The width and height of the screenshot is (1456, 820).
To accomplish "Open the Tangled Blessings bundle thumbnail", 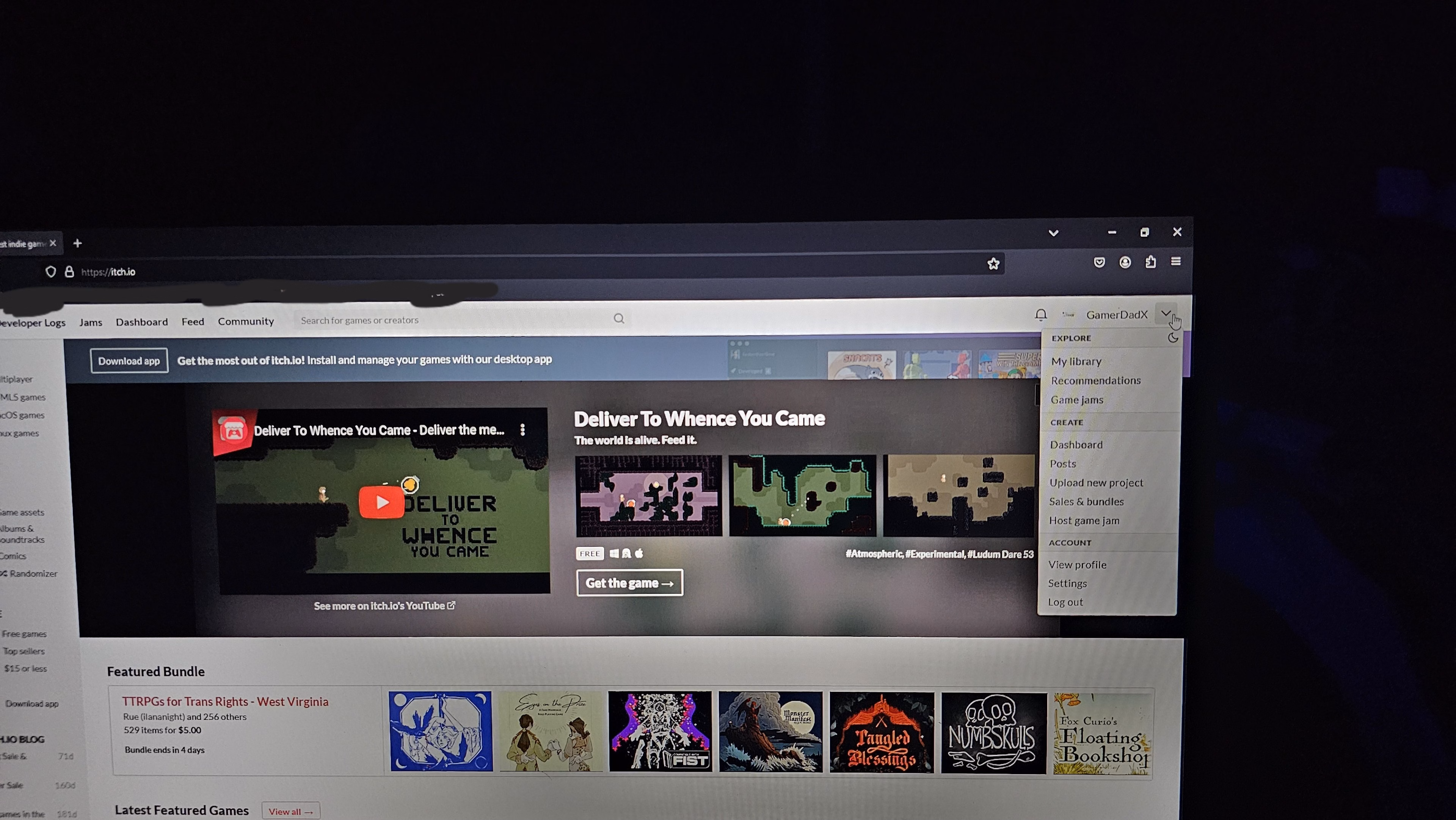I will pos(882,732).
